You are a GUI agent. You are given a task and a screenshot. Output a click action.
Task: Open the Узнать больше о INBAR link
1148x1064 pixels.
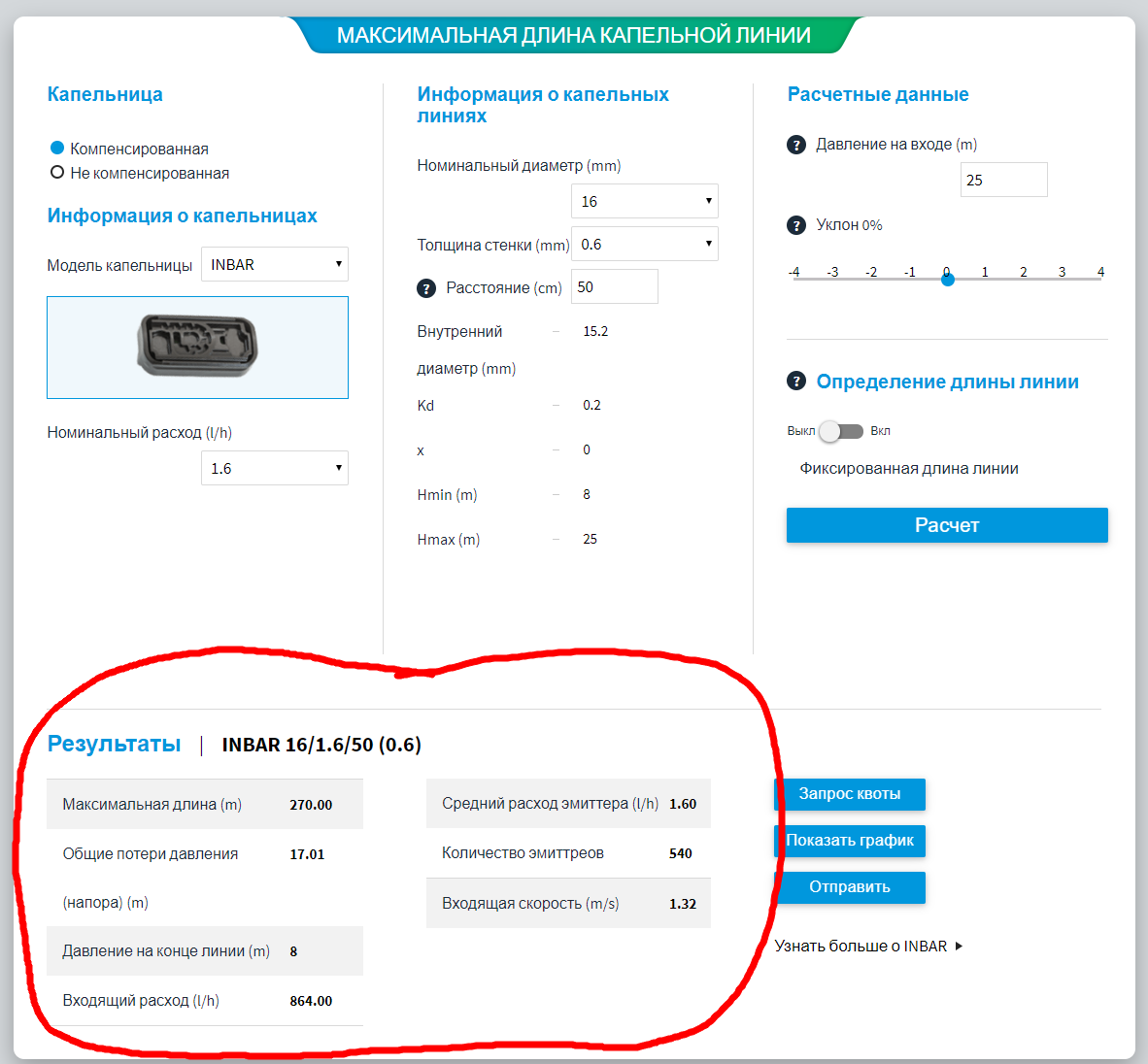pos(861,946)
